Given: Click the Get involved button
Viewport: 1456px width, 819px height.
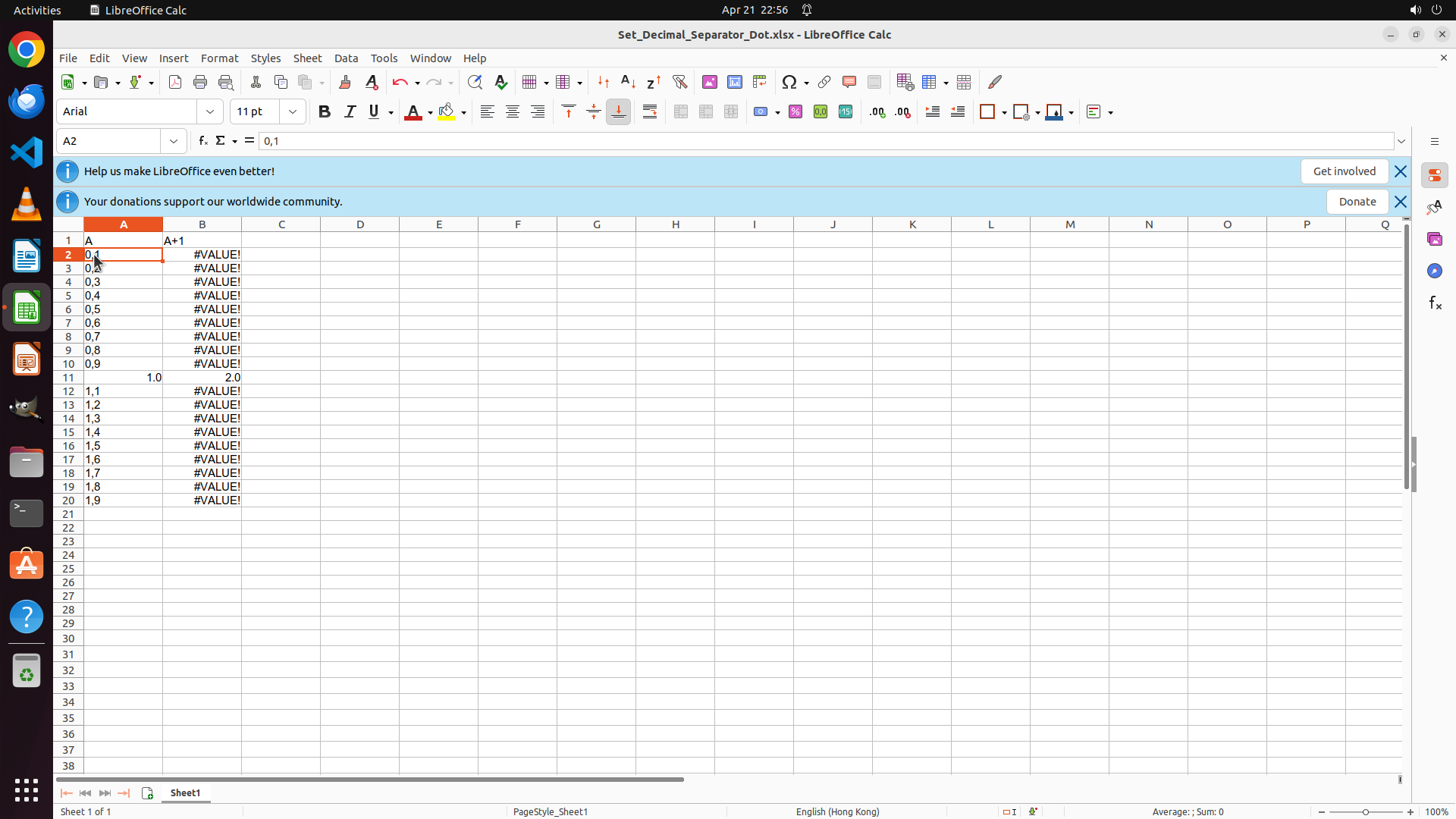Looking at the screenshot, I should click(1344, 171).
